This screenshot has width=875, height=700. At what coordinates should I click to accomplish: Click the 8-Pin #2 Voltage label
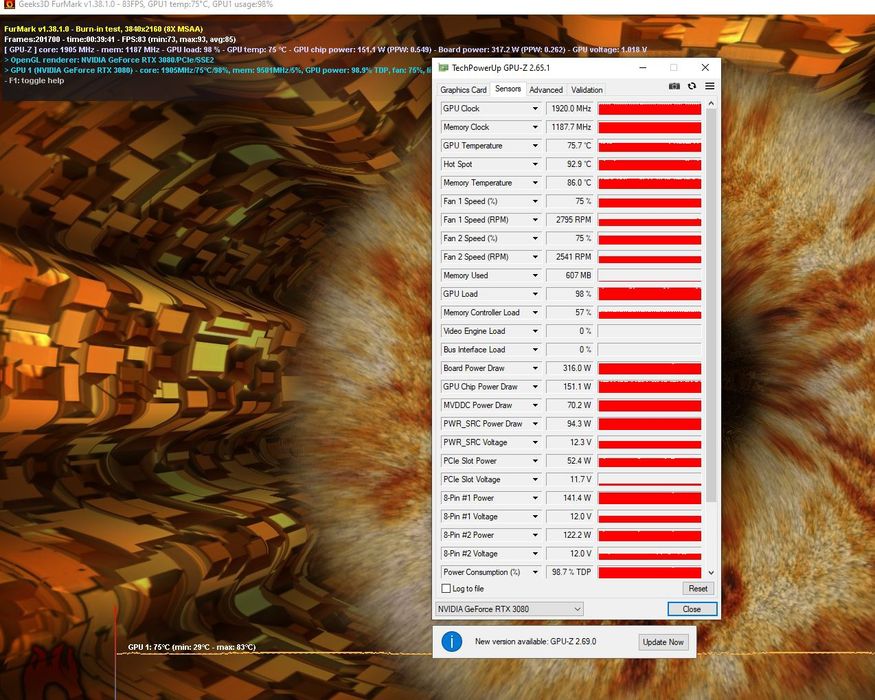click(x=470, y=554)
